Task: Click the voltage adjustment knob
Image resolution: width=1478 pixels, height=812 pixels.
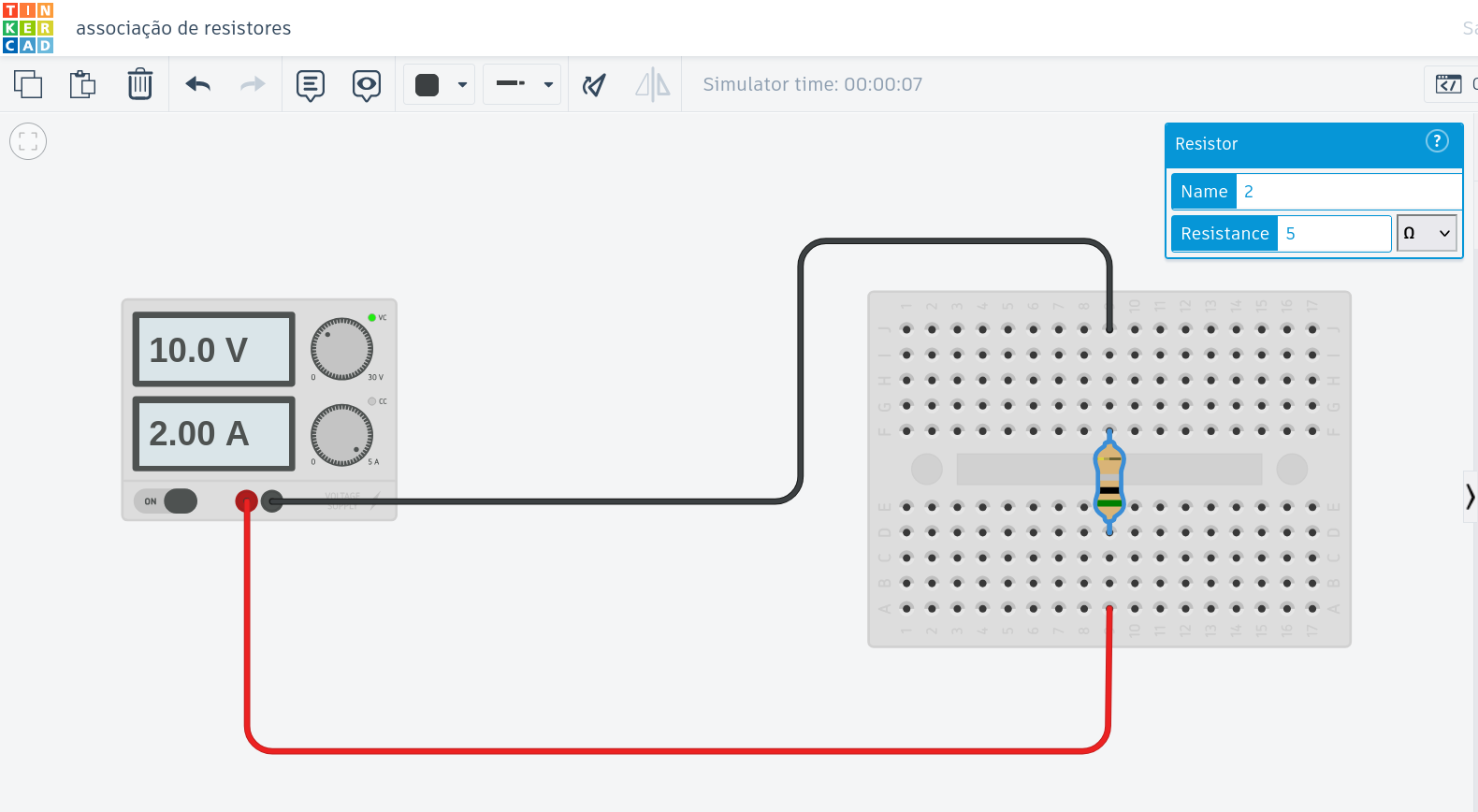Action: [341, 349]
